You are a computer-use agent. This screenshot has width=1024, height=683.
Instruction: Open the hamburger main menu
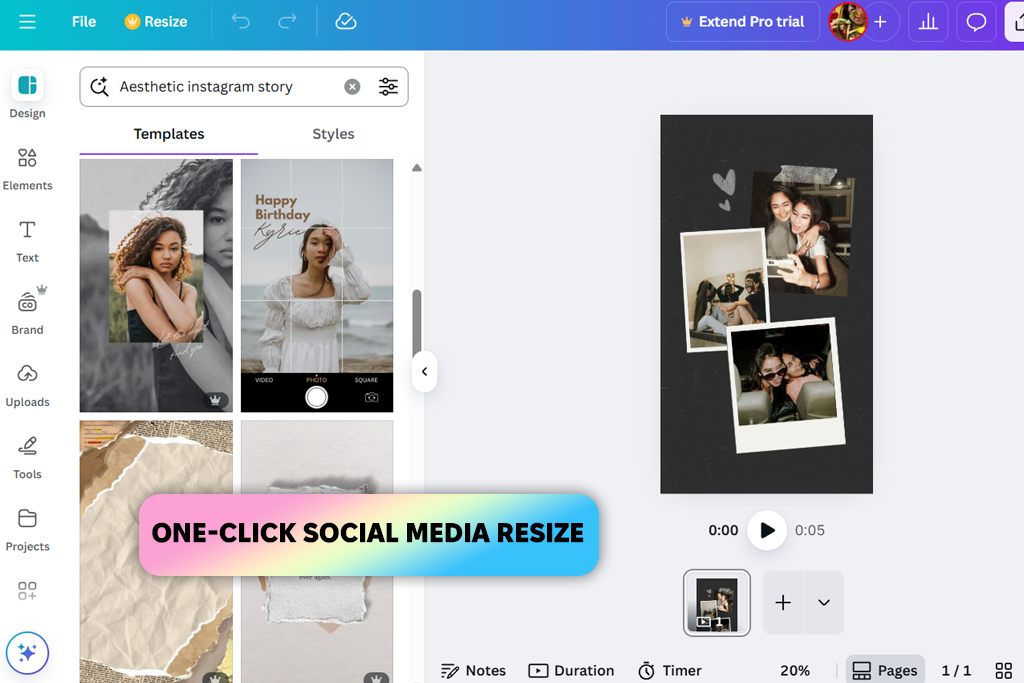[x=27, y=22]
